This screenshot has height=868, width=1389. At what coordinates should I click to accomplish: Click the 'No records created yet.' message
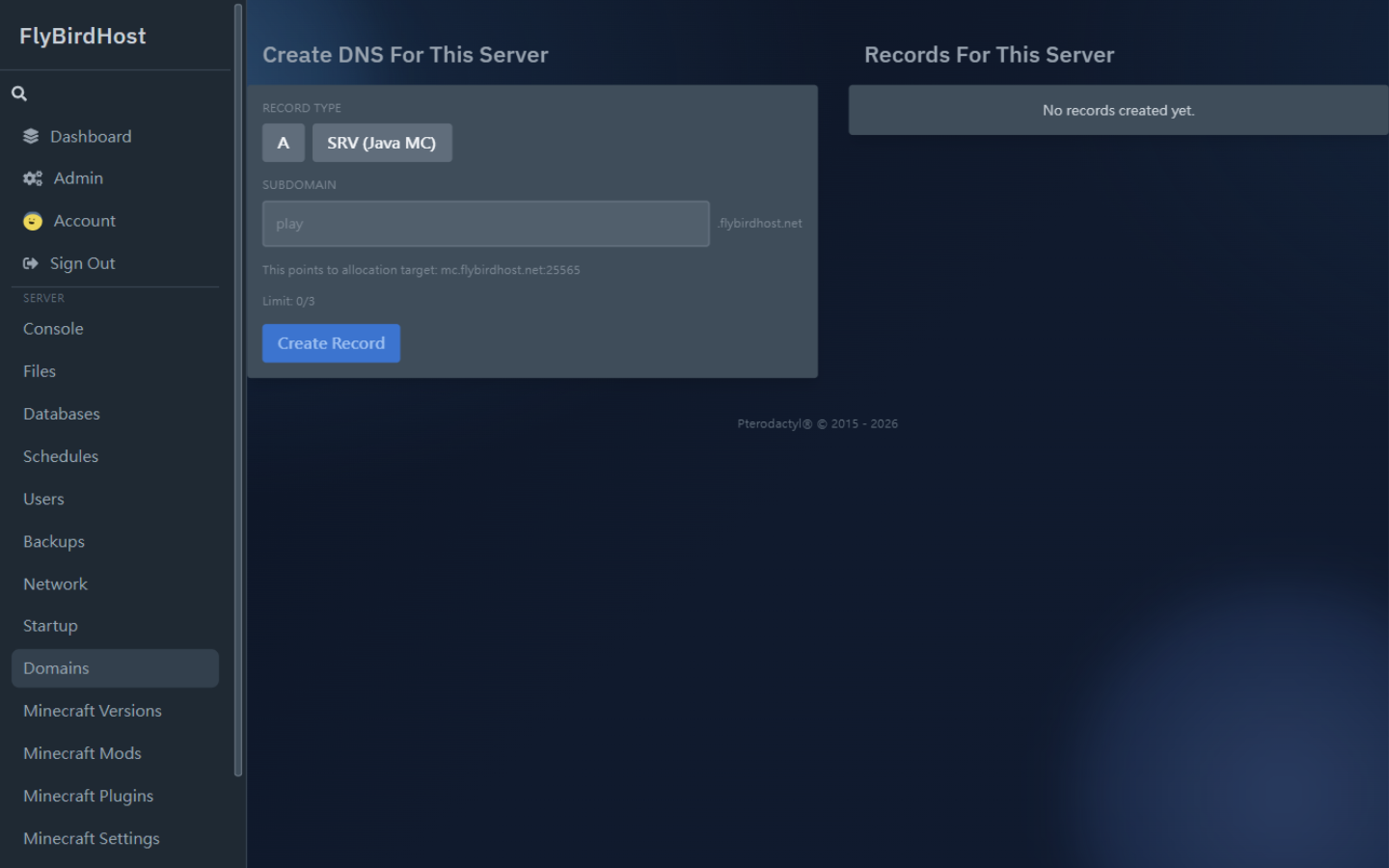(x=1118, y=110)
